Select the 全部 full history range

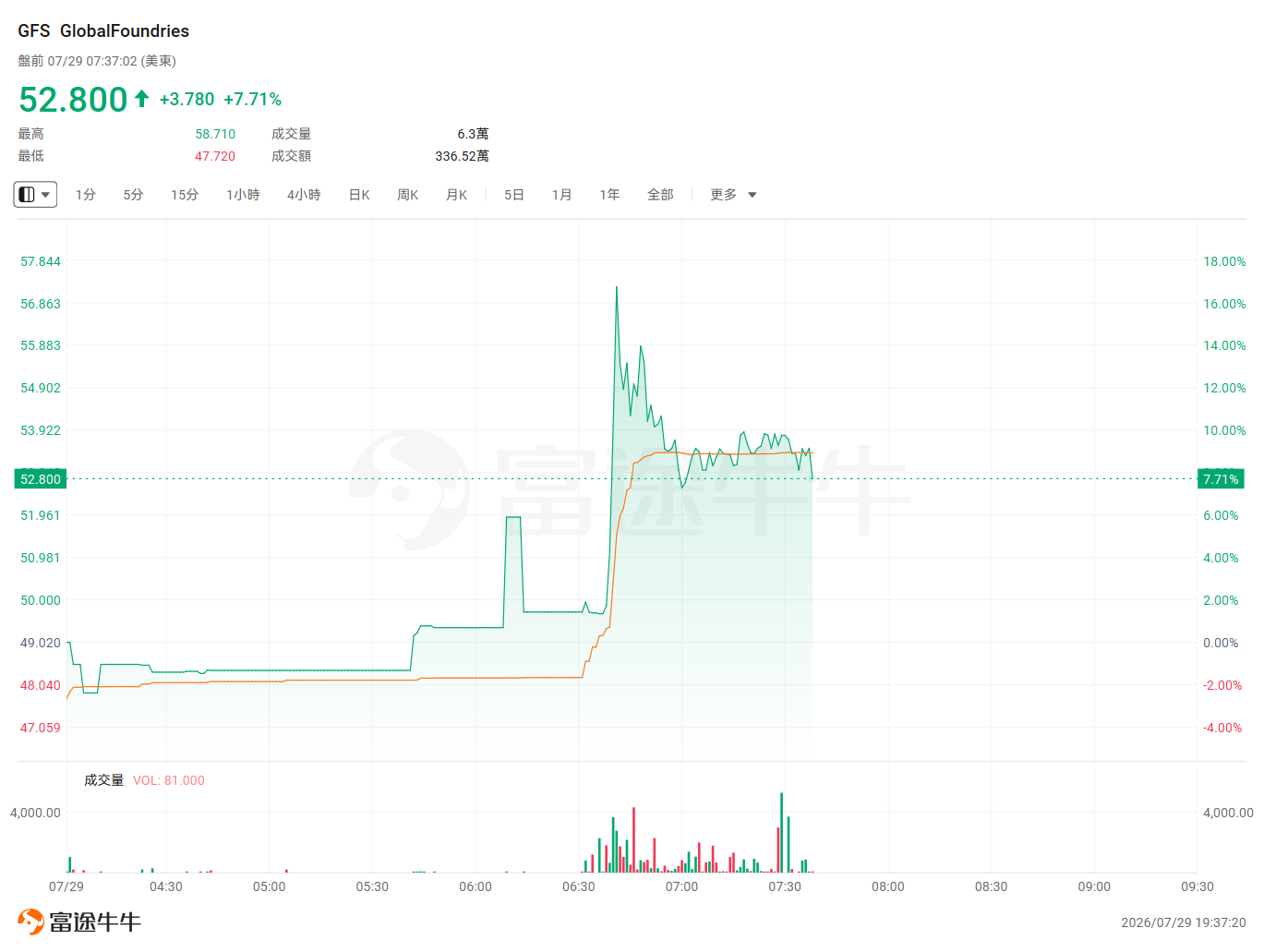click(660, 195)
